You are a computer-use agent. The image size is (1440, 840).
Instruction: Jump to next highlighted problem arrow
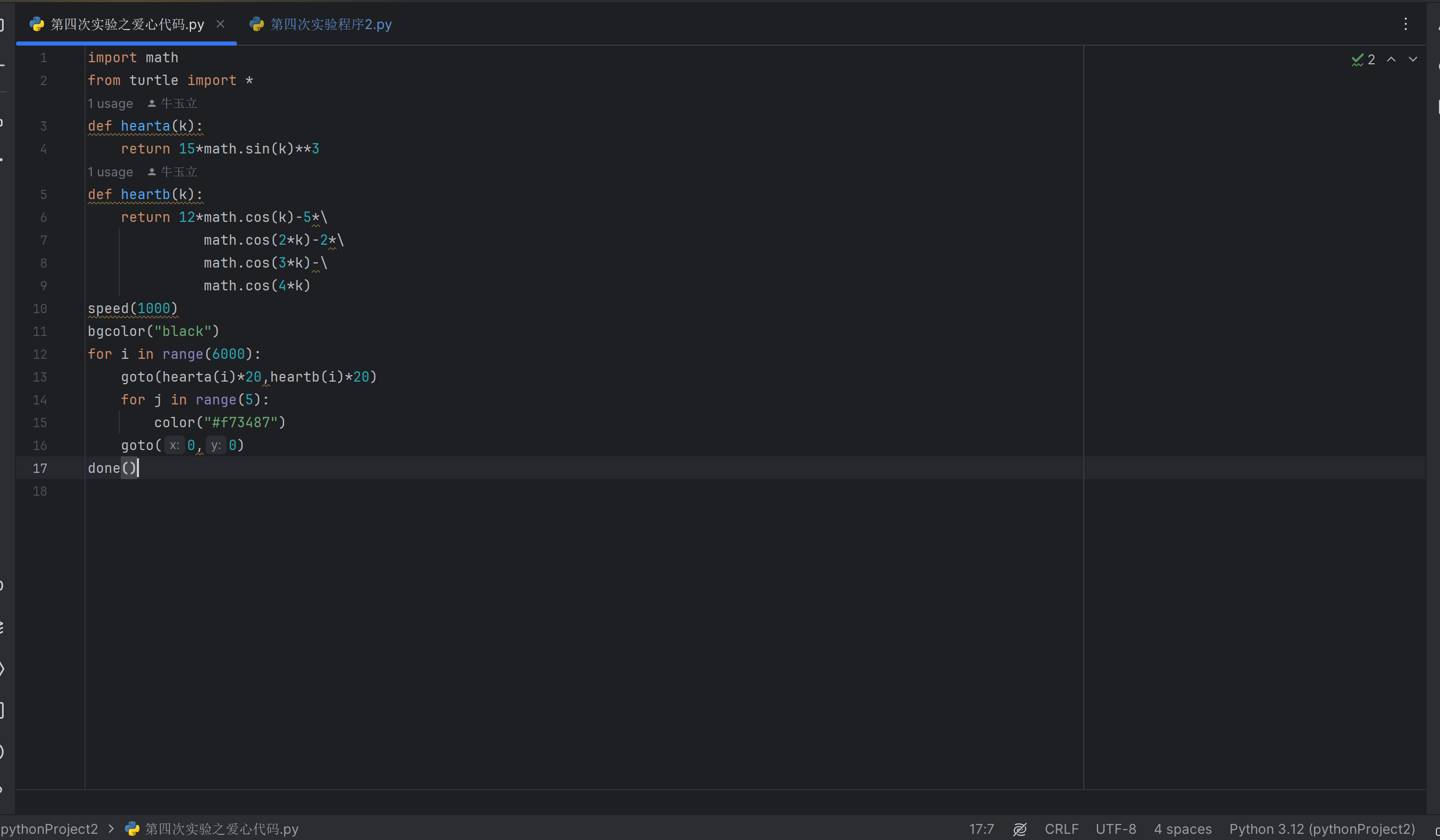(x=1413, y=60)
